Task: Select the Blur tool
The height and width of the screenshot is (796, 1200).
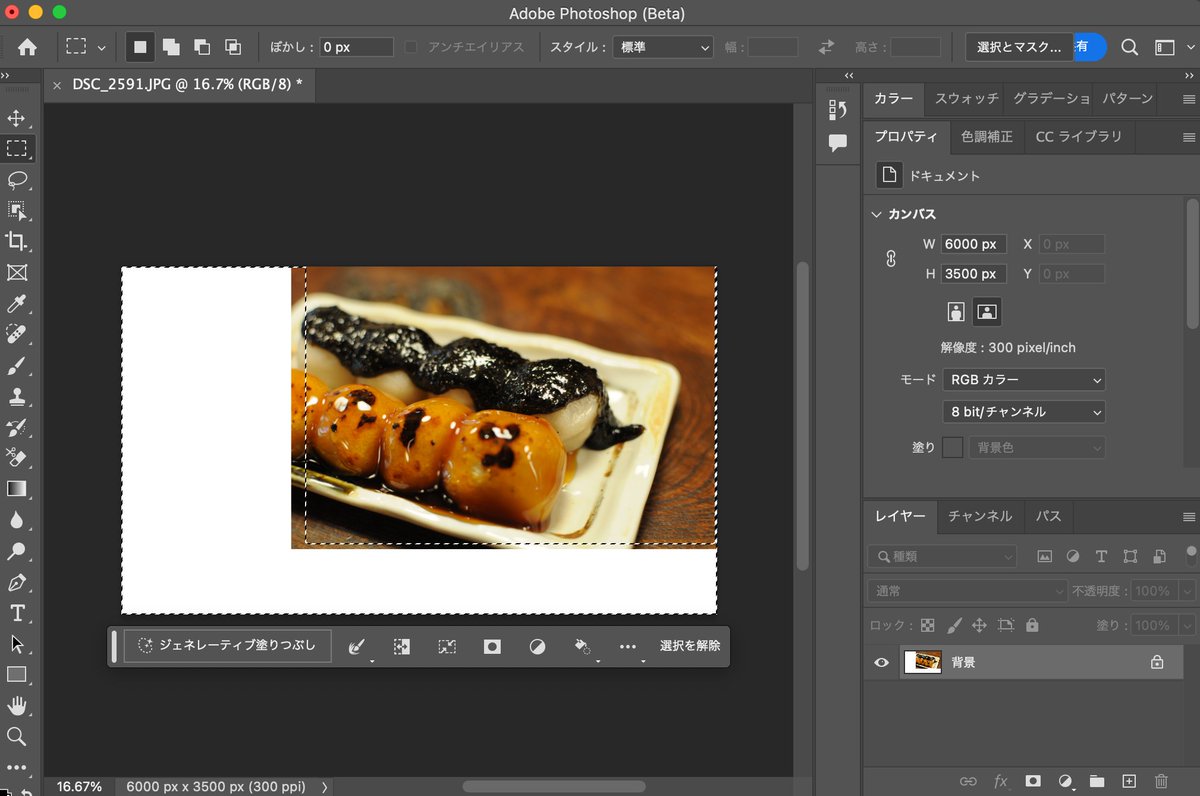Action: pos(17,520)
